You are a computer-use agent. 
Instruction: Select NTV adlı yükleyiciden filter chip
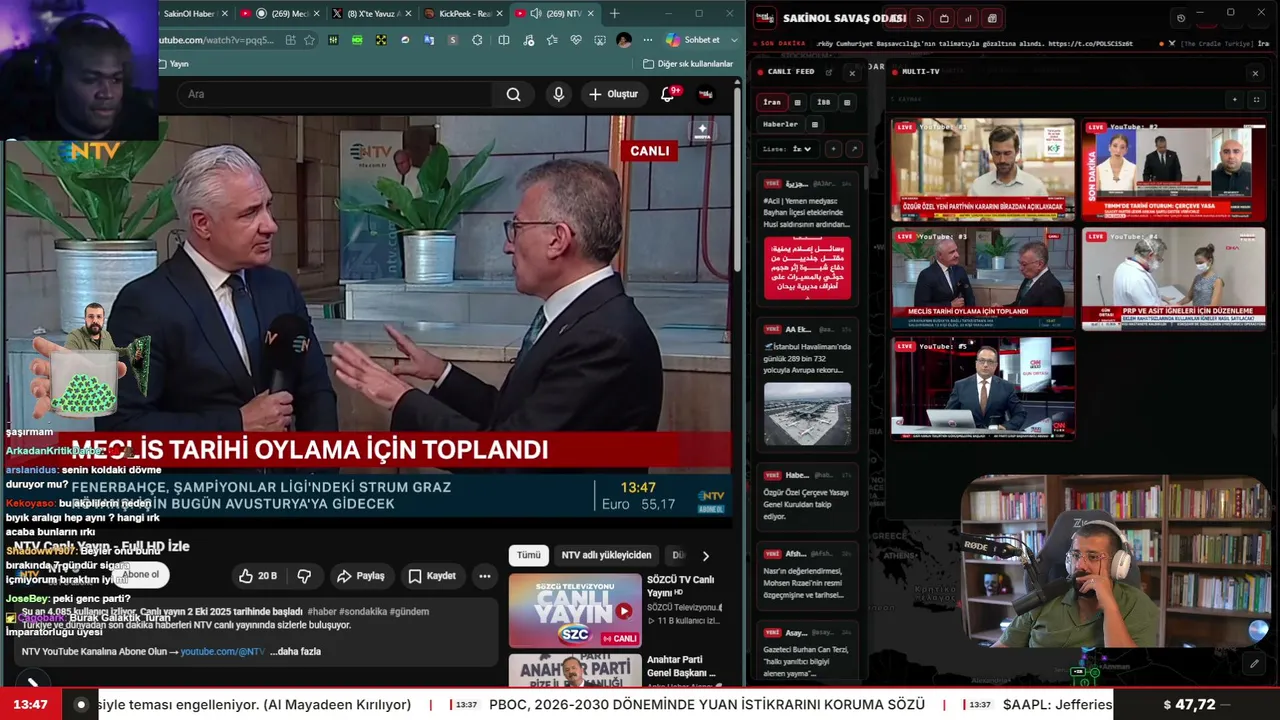pos(606,556)
